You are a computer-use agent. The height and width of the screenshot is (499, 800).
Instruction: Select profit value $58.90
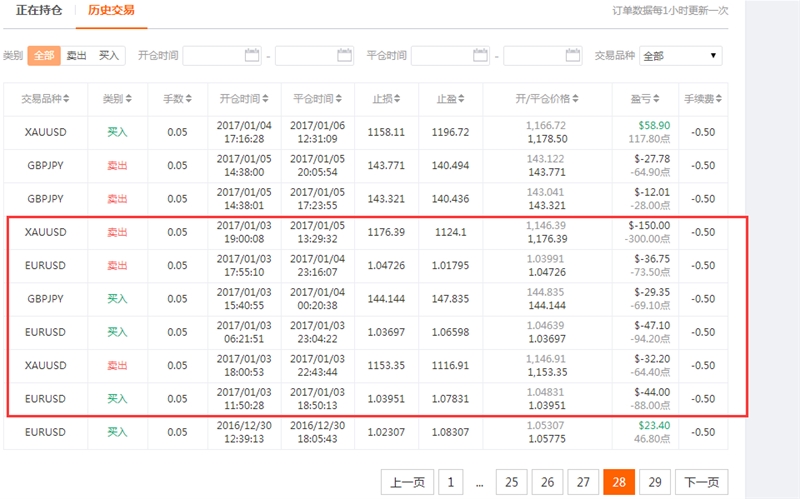[654, 126]
